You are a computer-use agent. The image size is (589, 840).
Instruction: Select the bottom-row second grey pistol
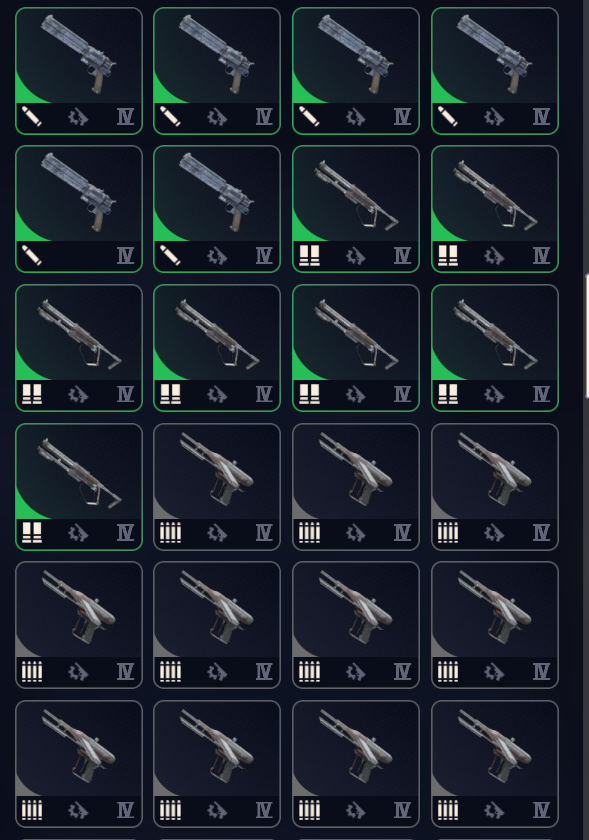point(217,763)
